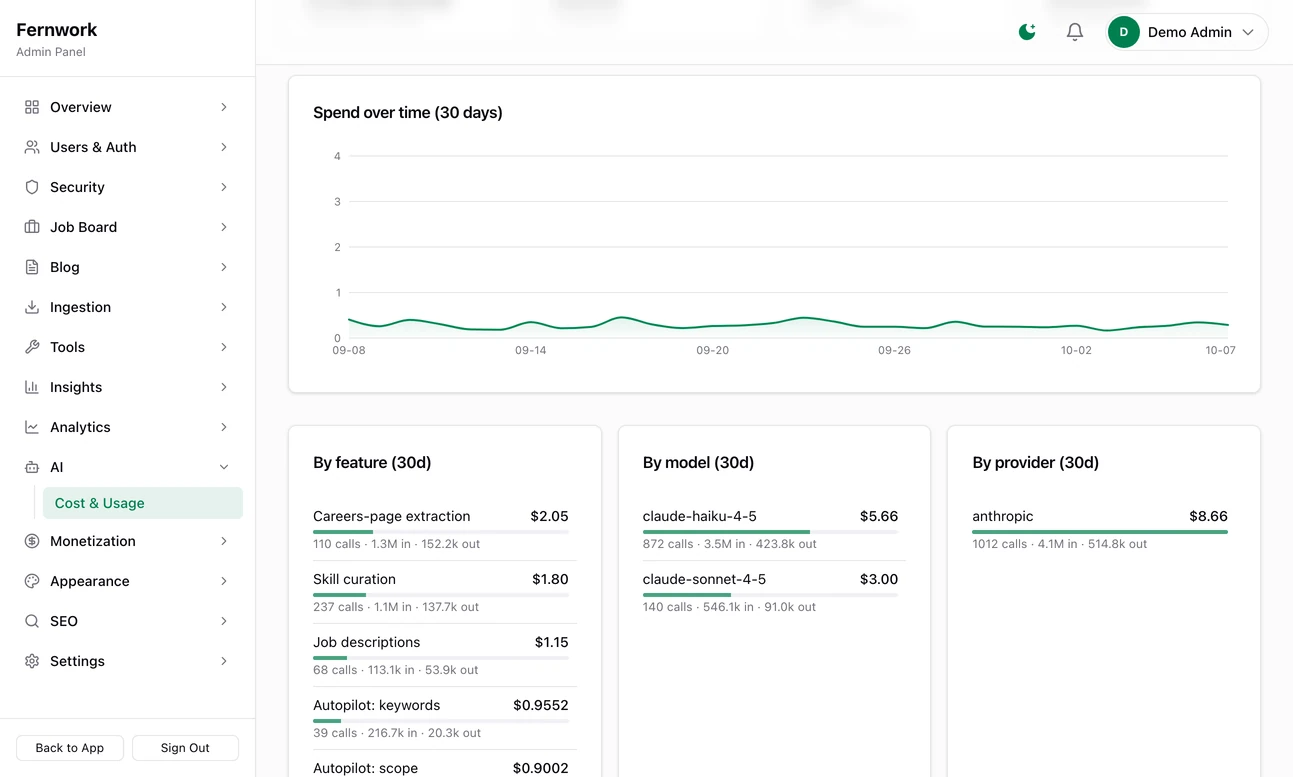Click the Monetization dollar icon
This screenshot has height=777, width=1293.
coord(32,541)
